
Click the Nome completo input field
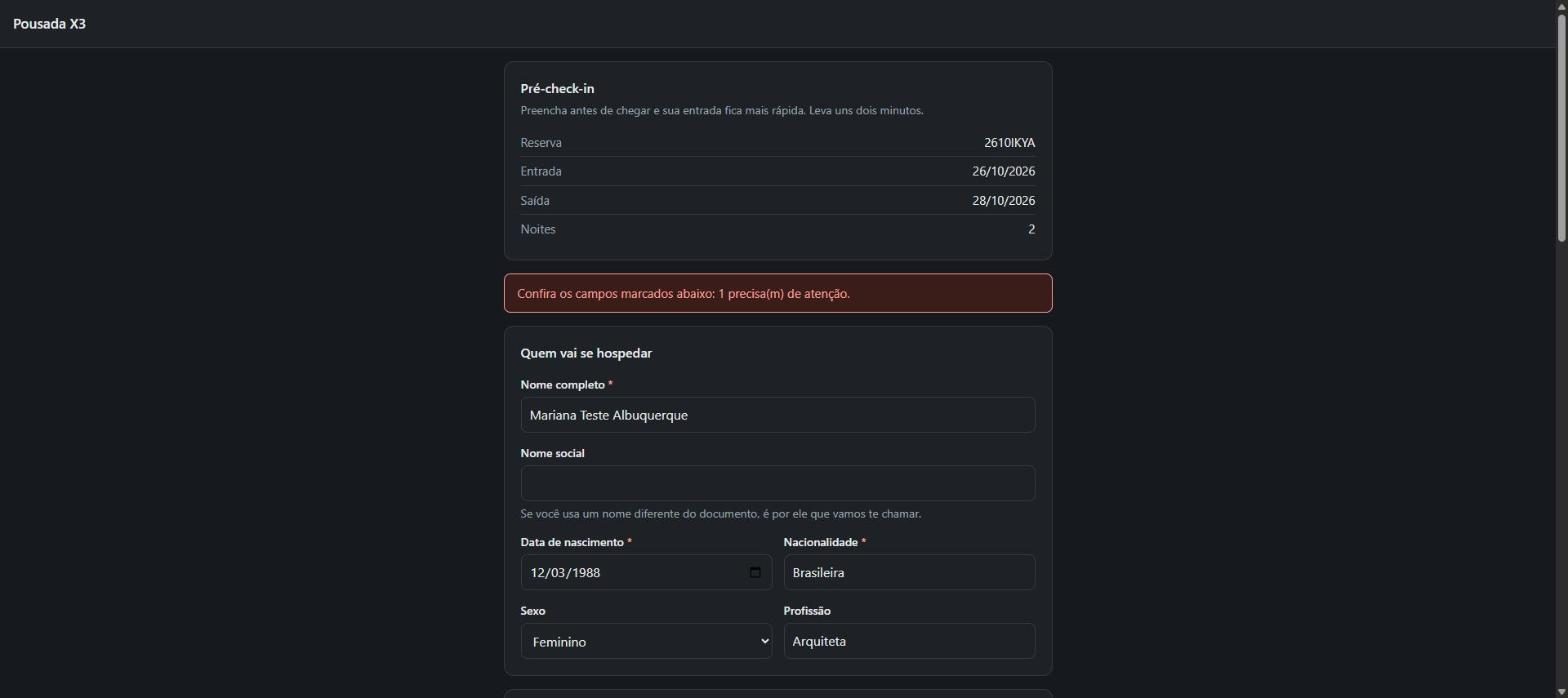778,415
